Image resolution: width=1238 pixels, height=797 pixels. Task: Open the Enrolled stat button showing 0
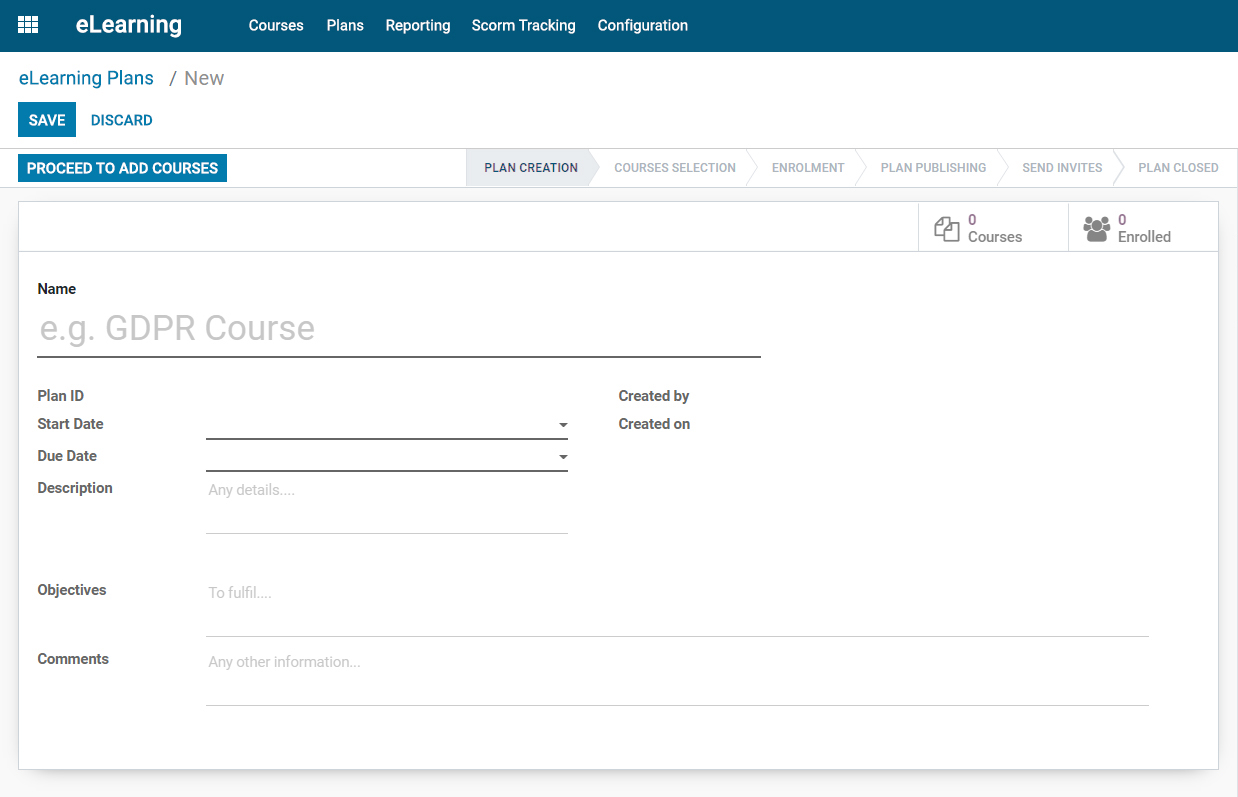[x=1143, y=227]
